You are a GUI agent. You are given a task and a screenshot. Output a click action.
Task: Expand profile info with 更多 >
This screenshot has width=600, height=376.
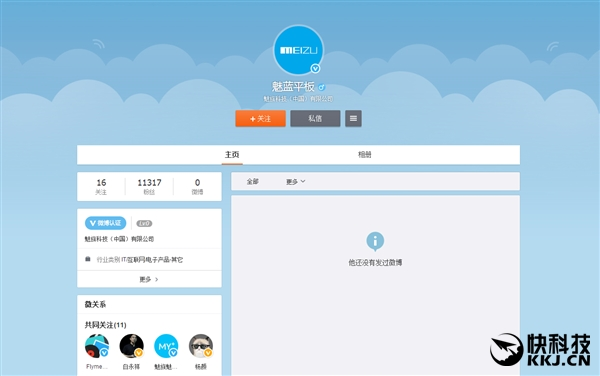click(x=149, y=280)
